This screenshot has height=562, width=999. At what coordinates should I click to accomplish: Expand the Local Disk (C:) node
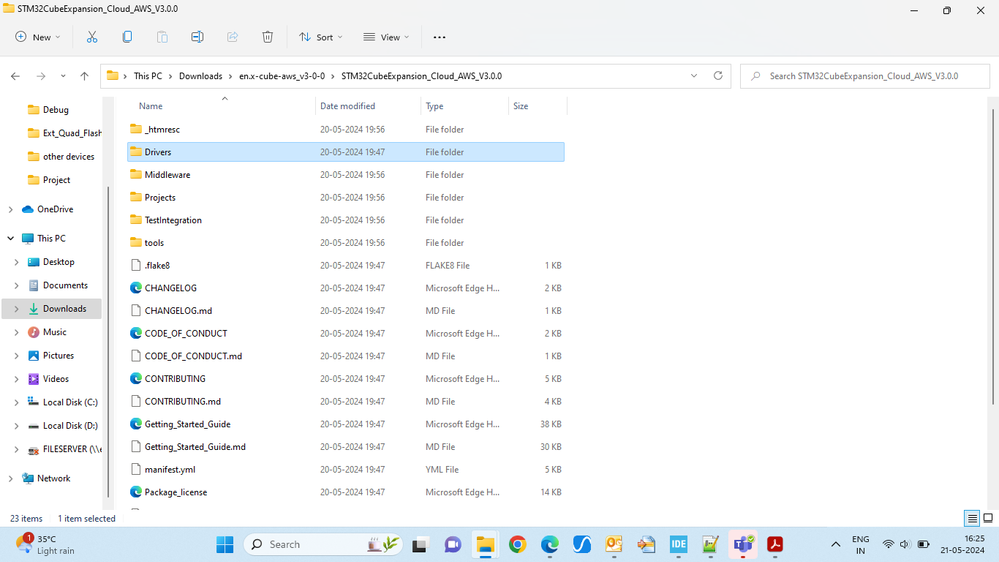[x=17, y=403]
